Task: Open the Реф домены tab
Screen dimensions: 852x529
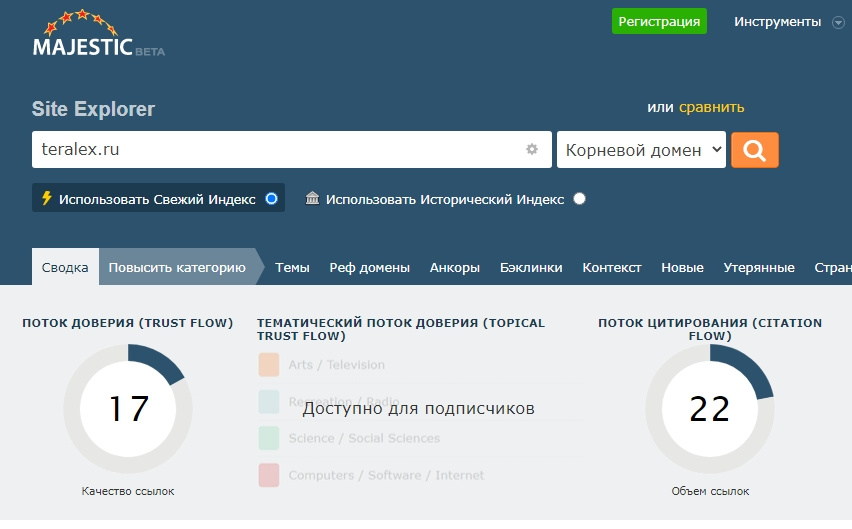Action: point(369,267)
